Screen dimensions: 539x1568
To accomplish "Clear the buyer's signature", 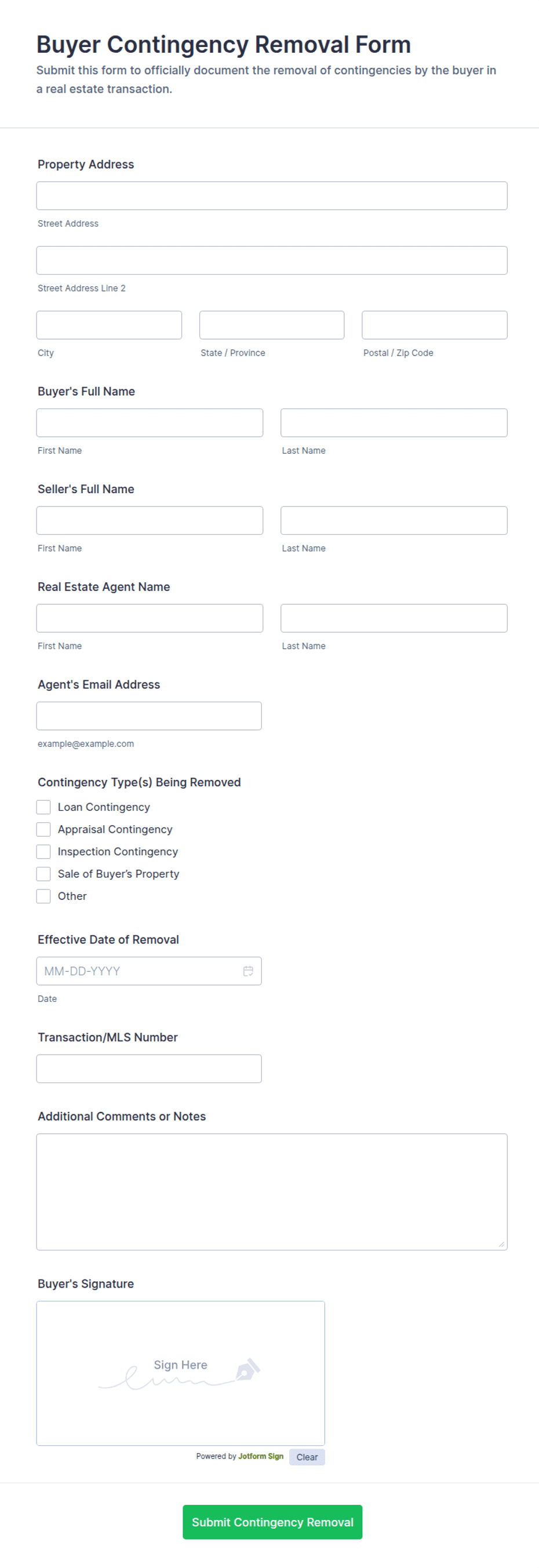I will [x=307, y=1457].
